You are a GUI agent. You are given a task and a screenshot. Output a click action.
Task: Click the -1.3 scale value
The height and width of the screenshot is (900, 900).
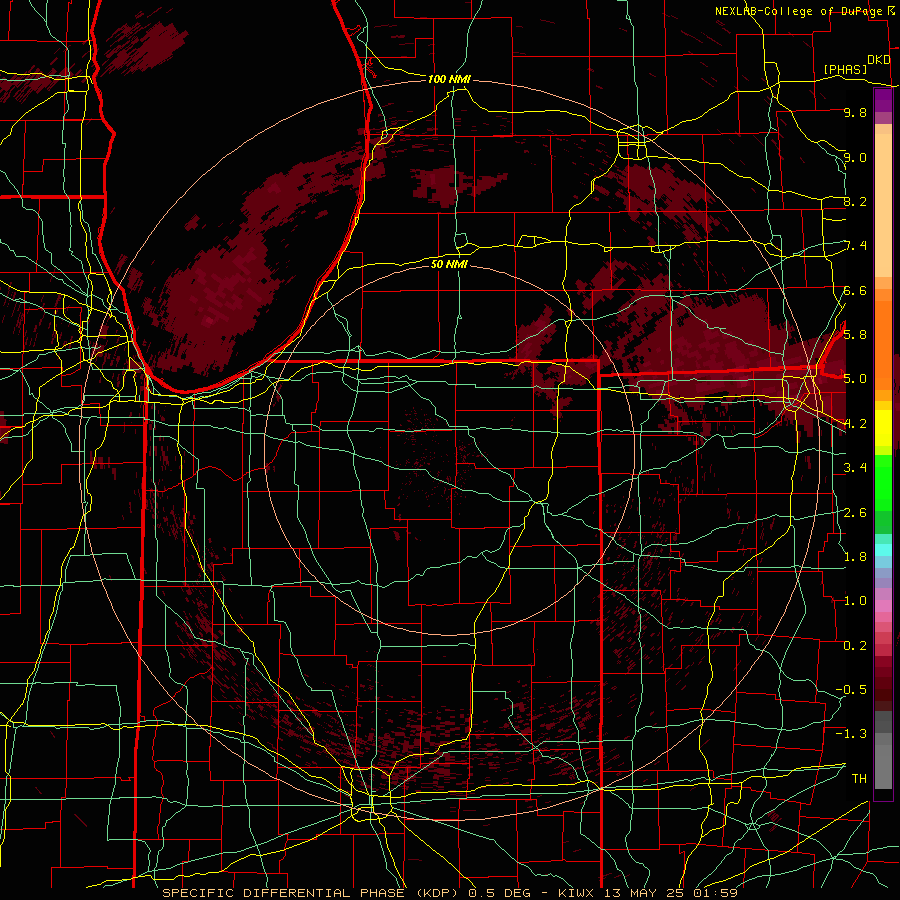pos(852,734)
